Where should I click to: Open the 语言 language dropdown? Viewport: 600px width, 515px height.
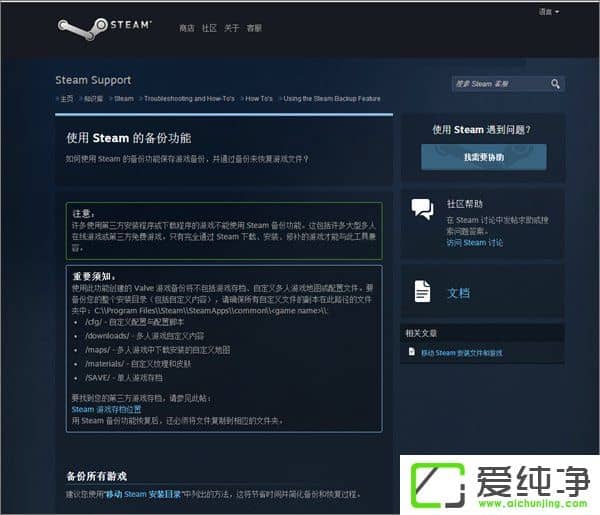(549, 12)
